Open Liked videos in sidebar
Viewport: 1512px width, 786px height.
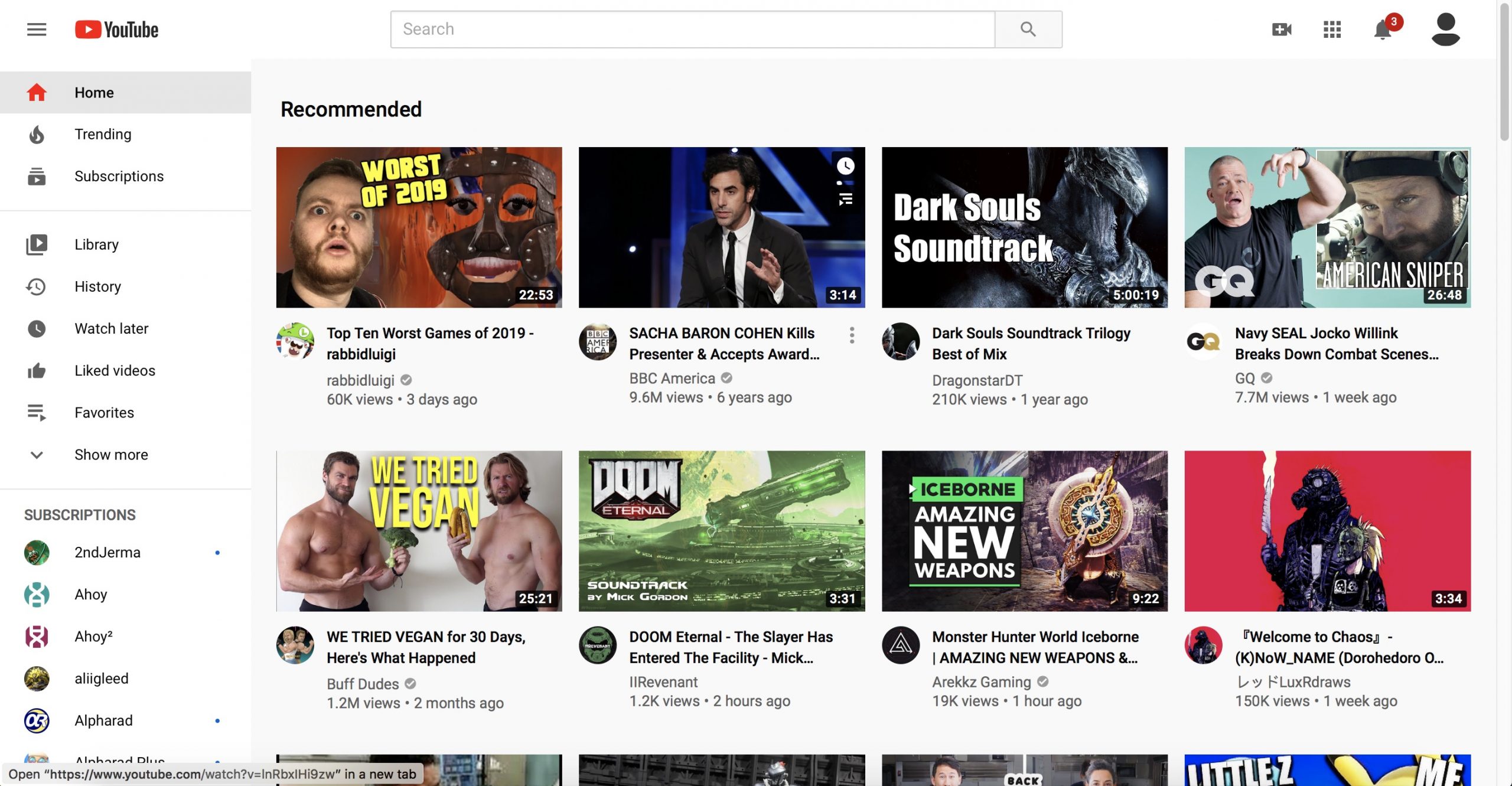click(x=125, y=371)
